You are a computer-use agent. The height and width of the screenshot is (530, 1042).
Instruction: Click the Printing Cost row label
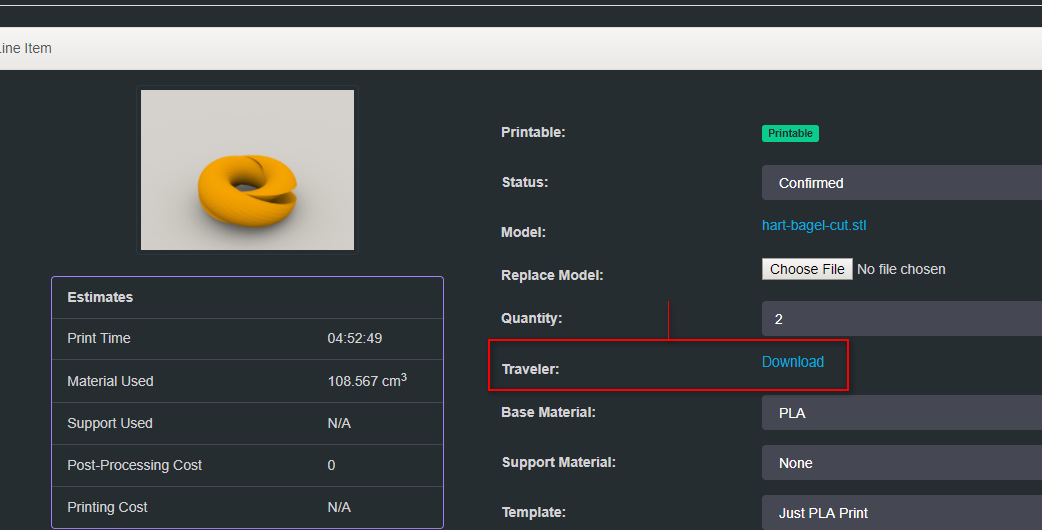[x=107, y=507]
